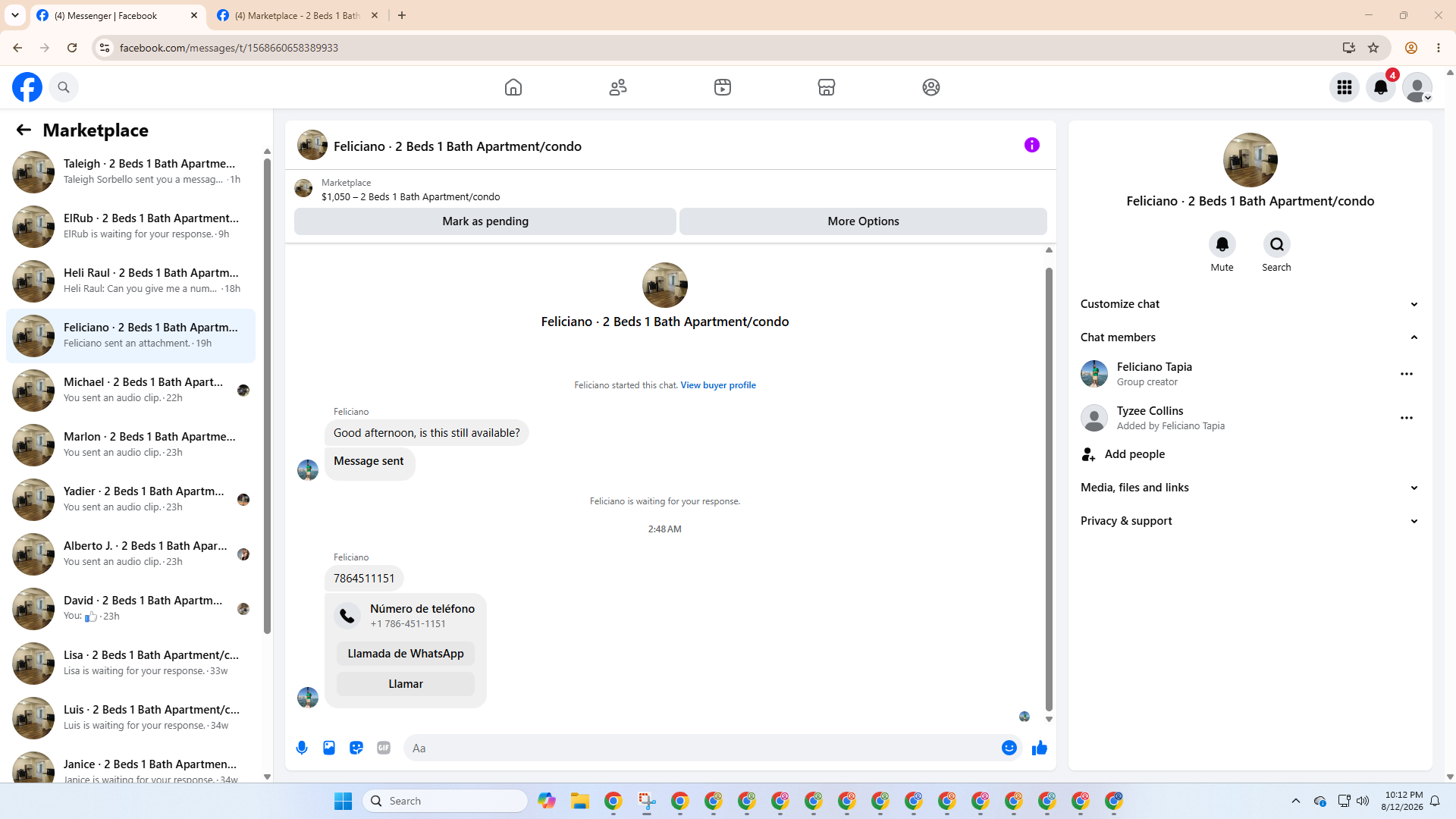Bookmark this page with the star icon
The width and height of the screenshot is (1456, 819).
click(x=1373, y=48)
